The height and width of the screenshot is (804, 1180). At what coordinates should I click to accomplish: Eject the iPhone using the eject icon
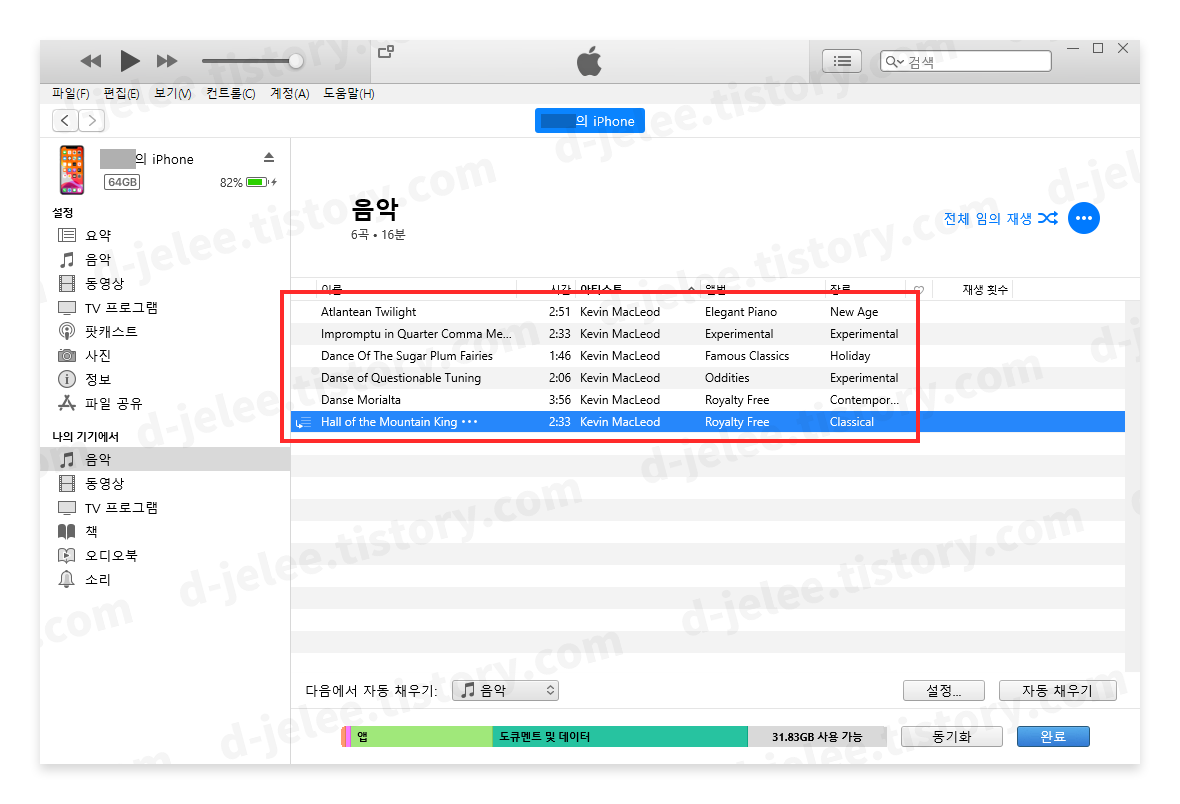click(269, 157)
